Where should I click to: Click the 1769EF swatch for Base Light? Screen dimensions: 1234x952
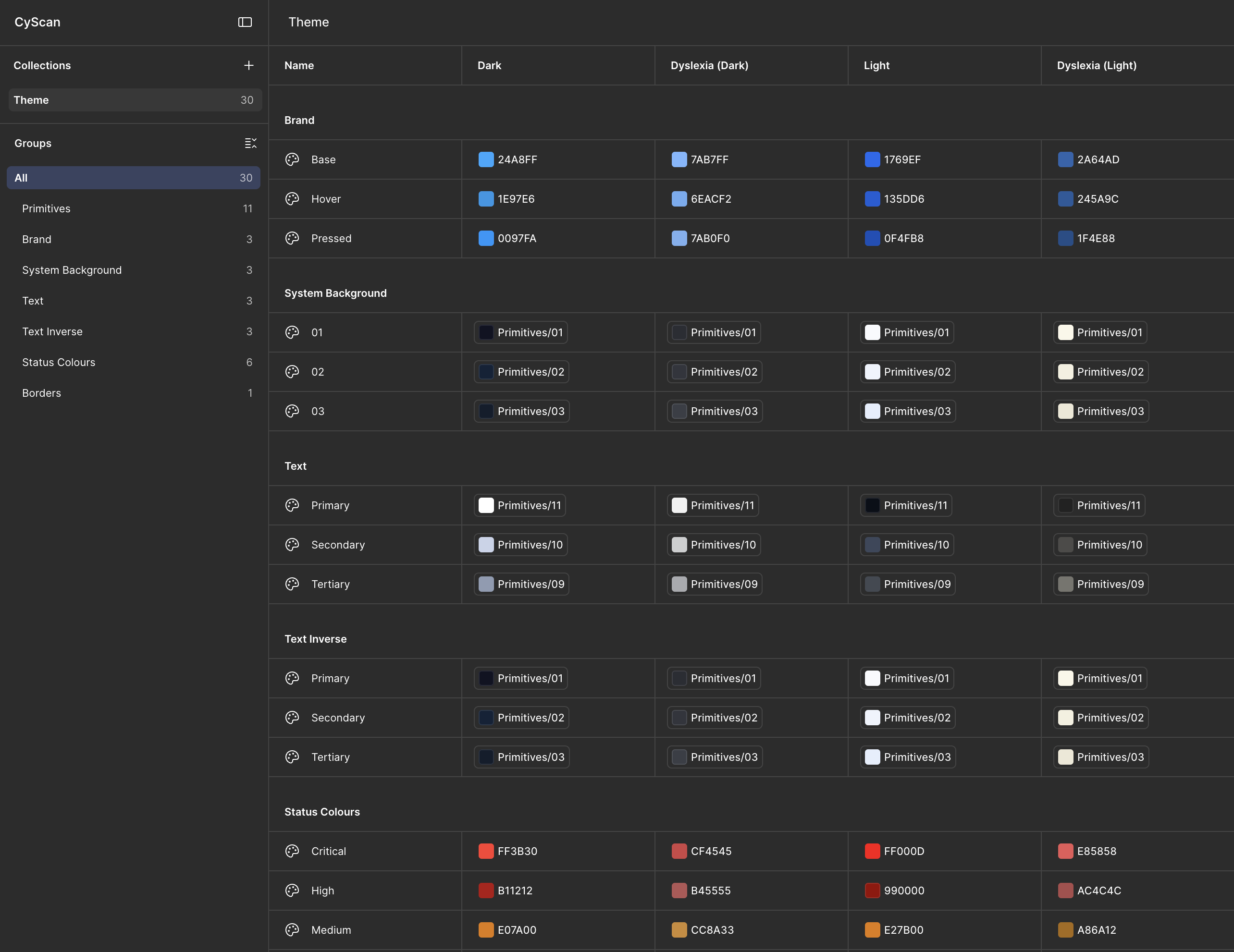872,160
